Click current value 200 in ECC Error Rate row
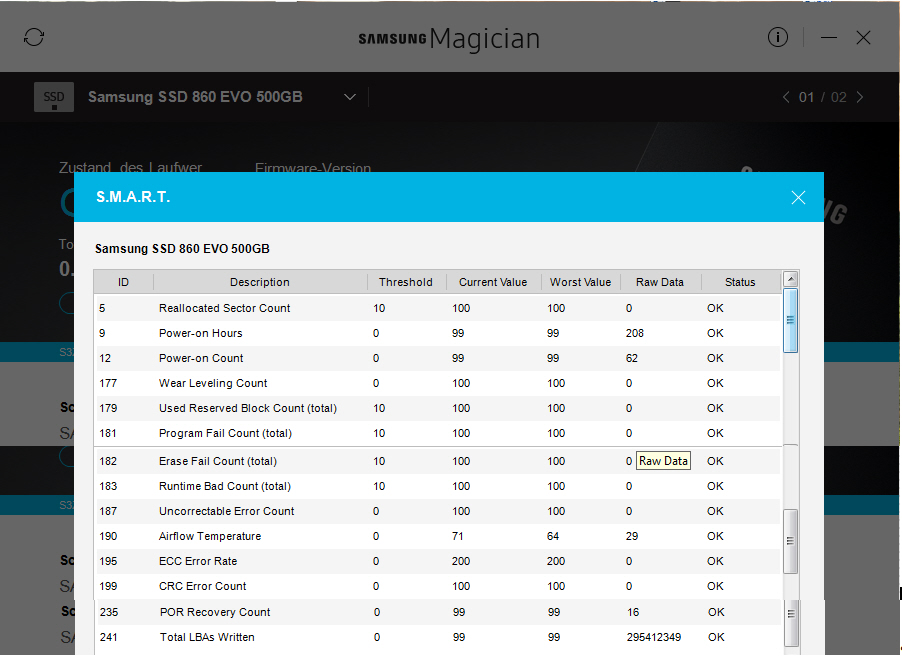This screenshot has width=902, height=658. pos(461,561)
